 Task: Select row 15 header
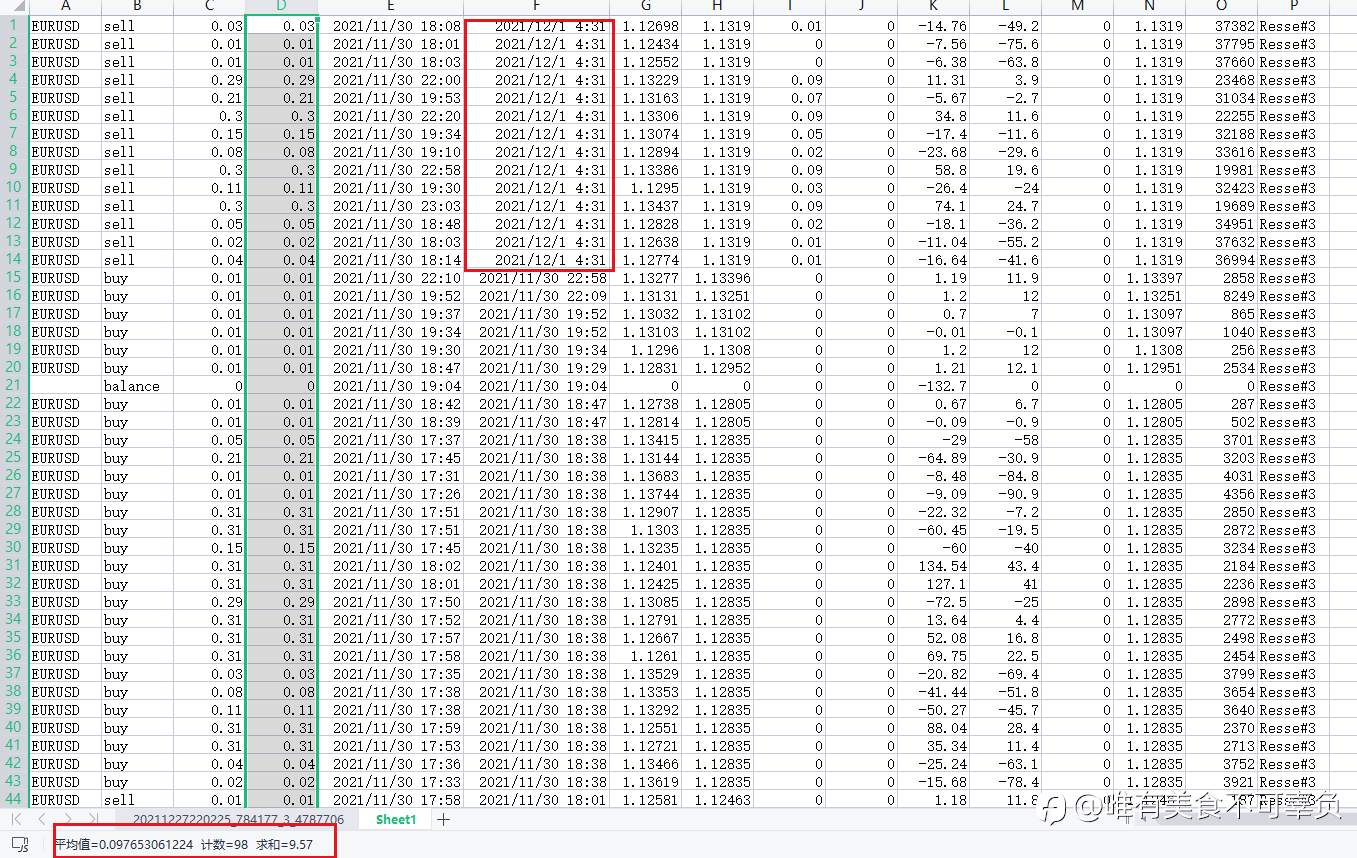coord(14,278)
